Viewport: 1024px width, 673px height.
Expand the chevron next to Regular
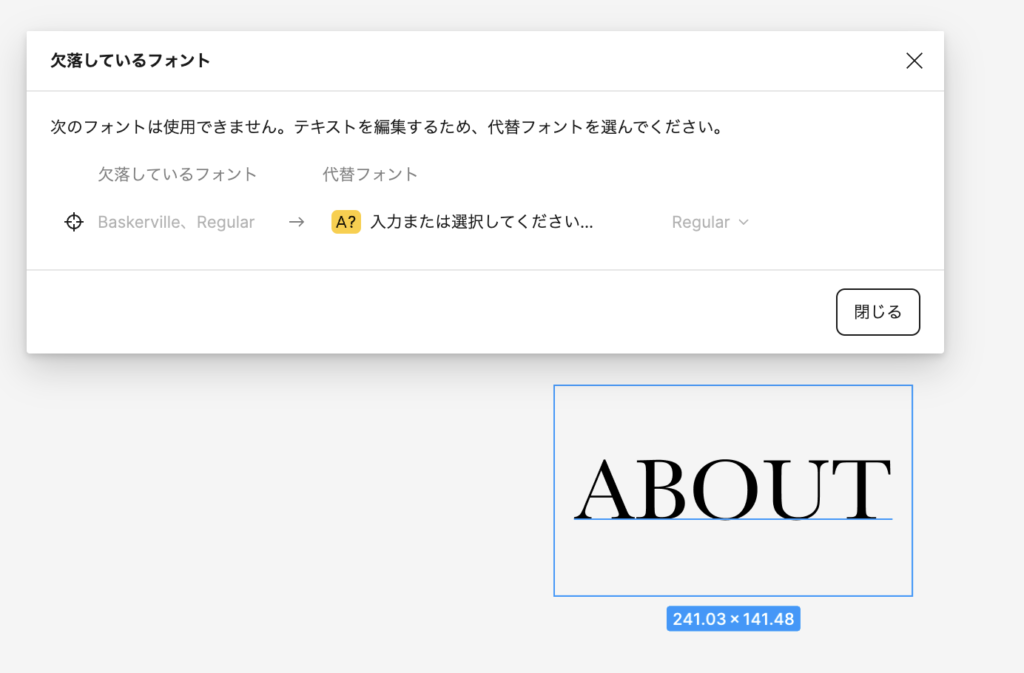point(743,222)
